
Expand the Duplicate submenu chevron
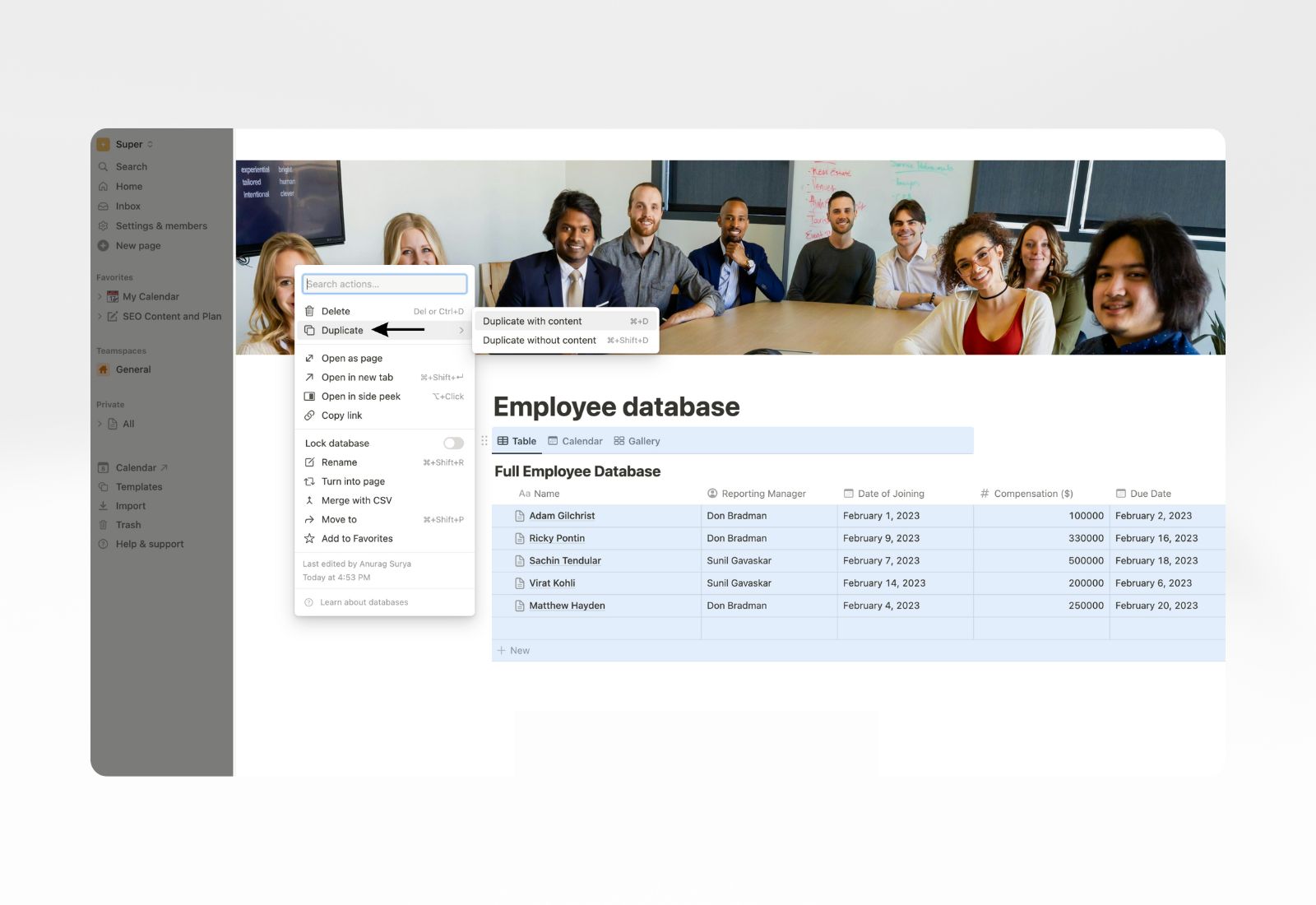pyautogui.click(x=461, y=331)
